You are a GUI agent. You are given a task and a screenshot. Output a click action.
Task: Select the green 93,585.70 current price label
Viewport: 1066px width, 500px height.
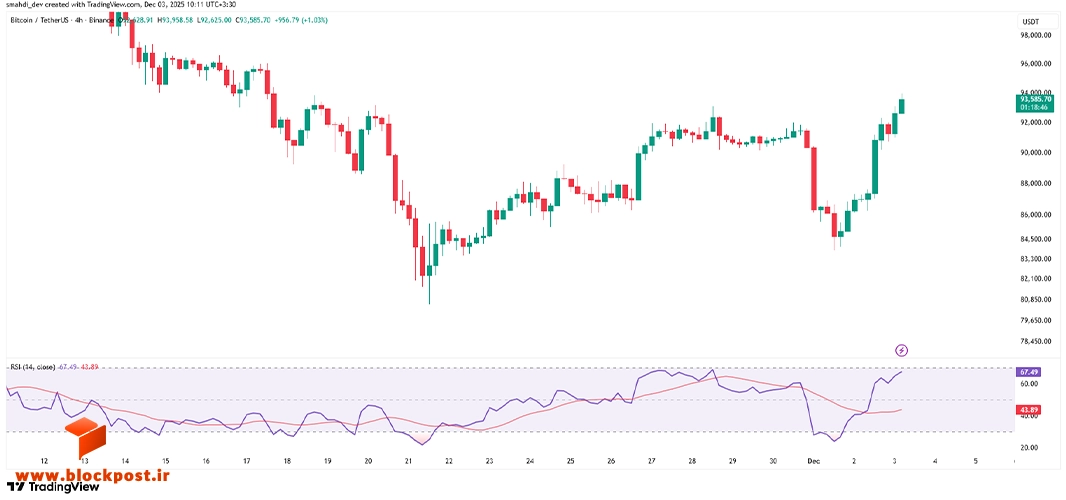pos(1035,103)
